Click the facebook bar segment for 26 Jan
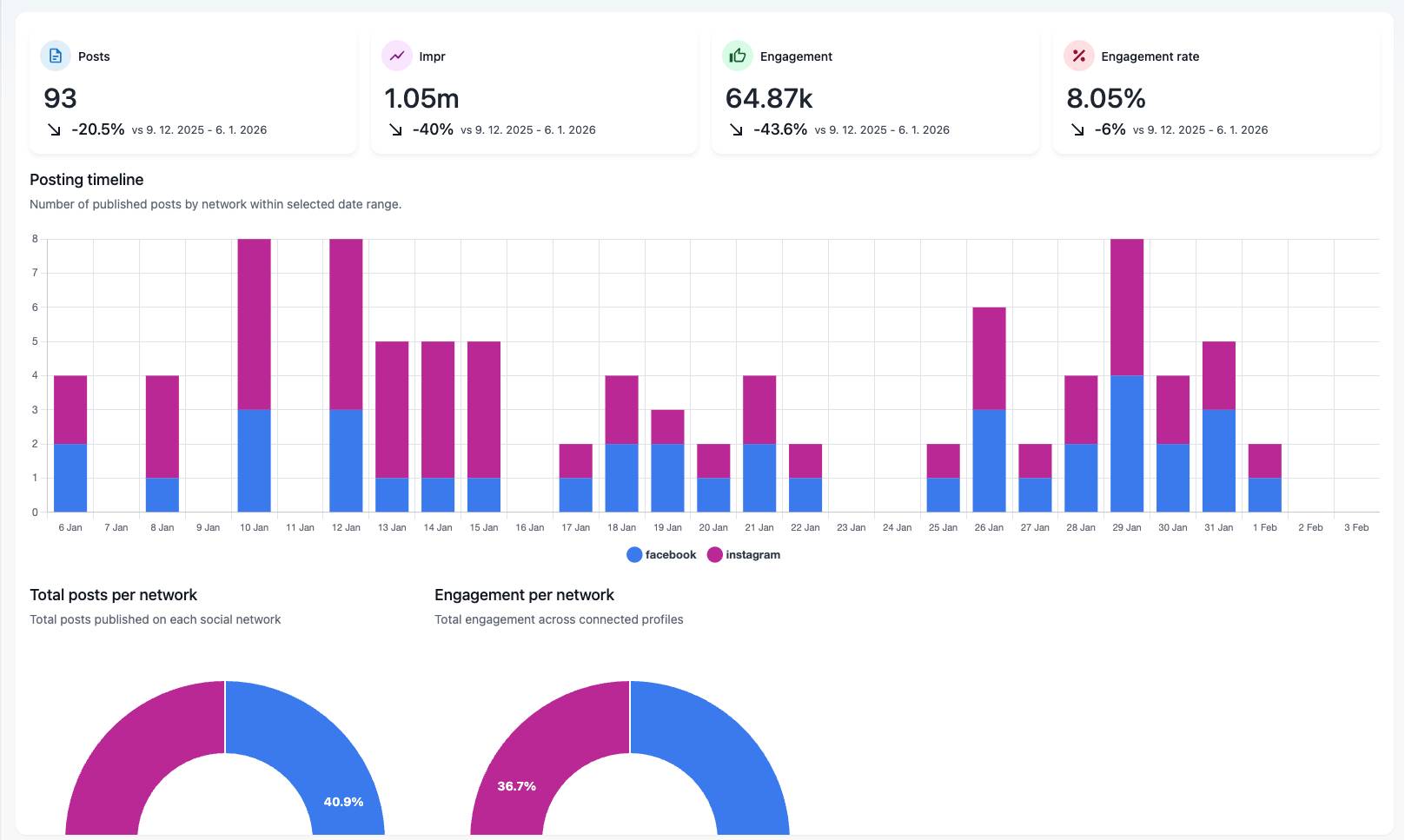The height and width of the screenshot is (840, 1405). point(990,461)
